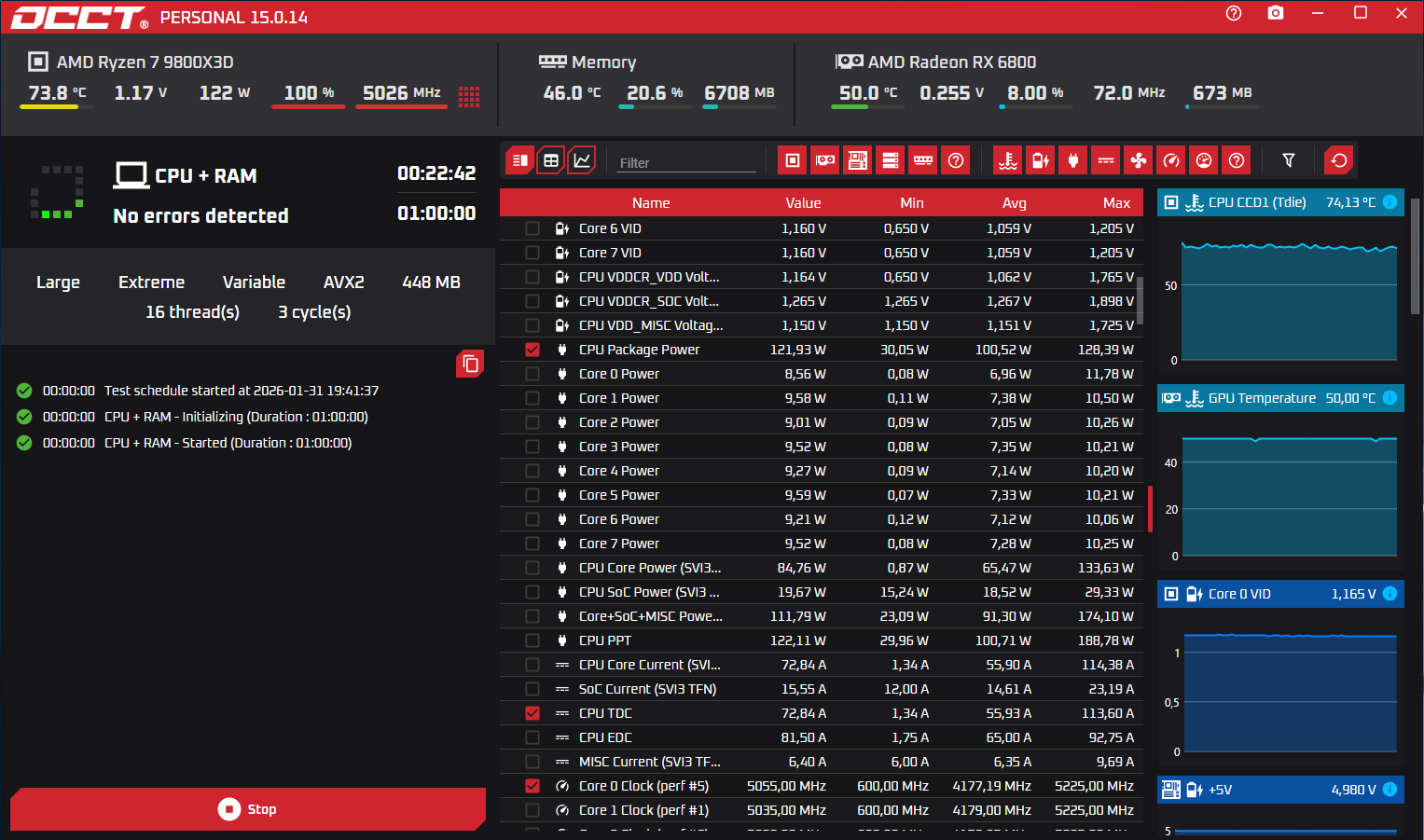Uncheck the Core 0 Clock (perf #5) checkbox

(532, 786)
